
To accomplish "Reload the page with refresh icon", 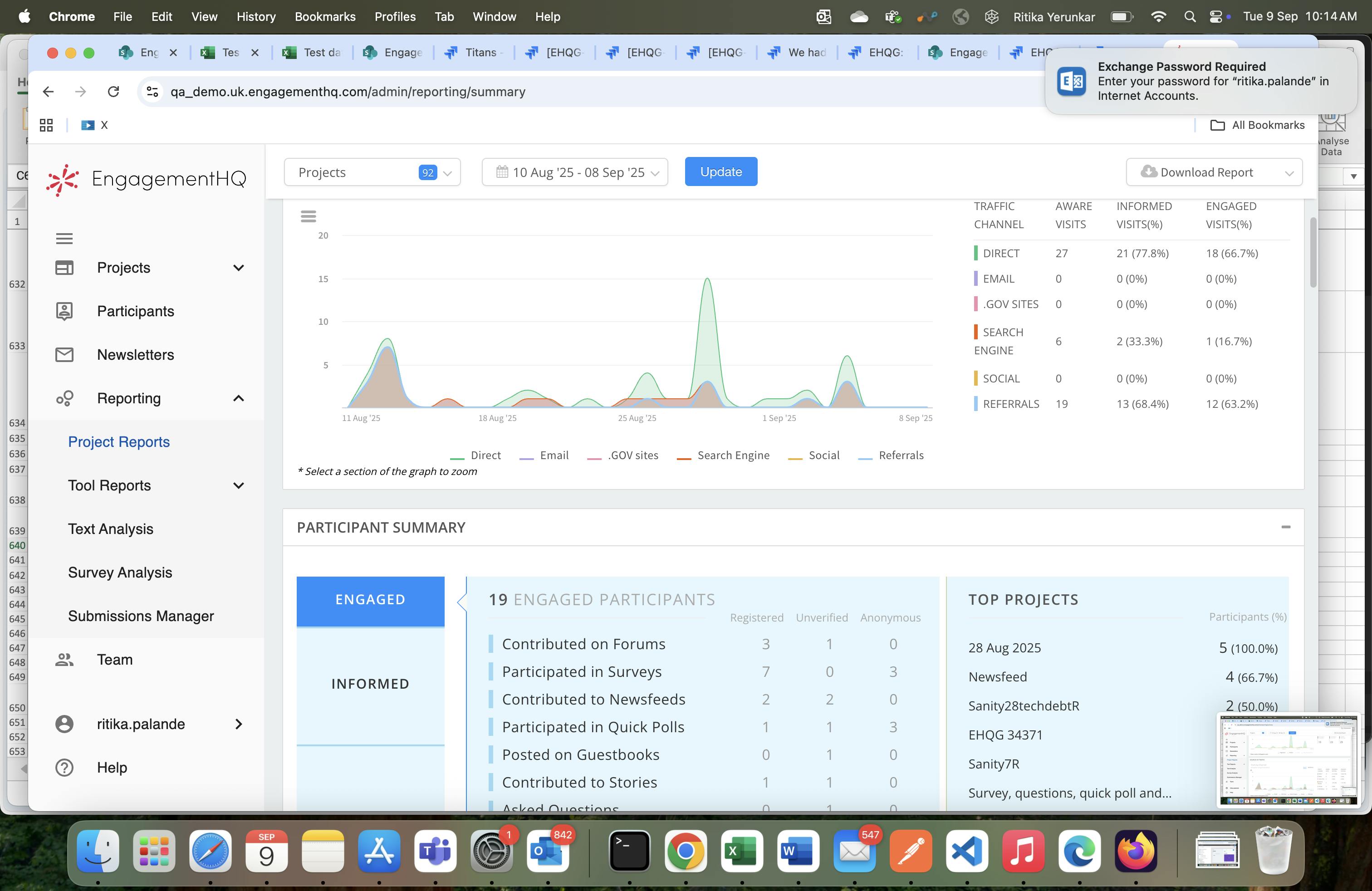I will coord(113,92).
